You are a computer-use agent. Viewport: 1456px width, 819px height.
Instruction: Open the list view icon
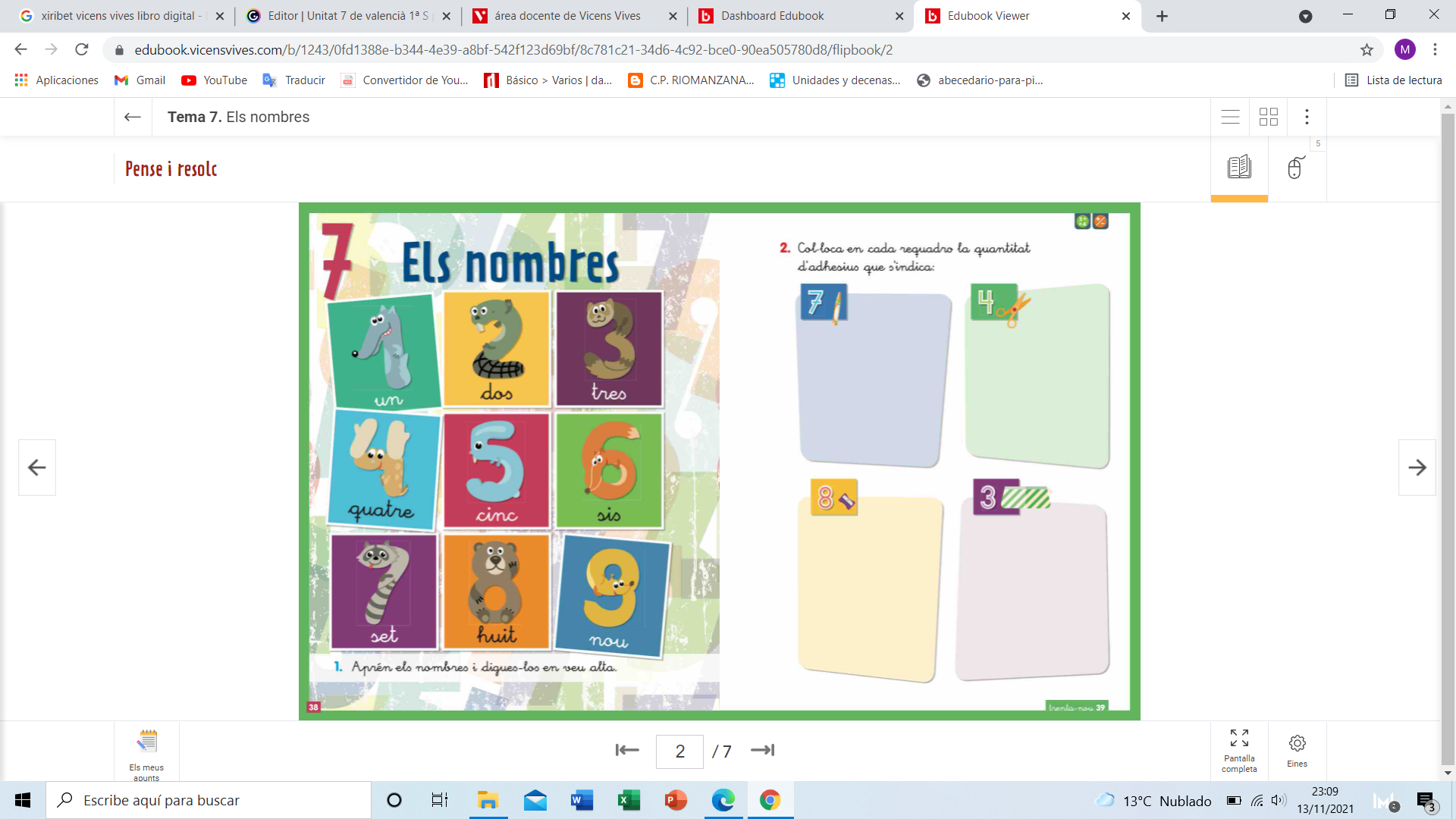[x=1230, y=117]
